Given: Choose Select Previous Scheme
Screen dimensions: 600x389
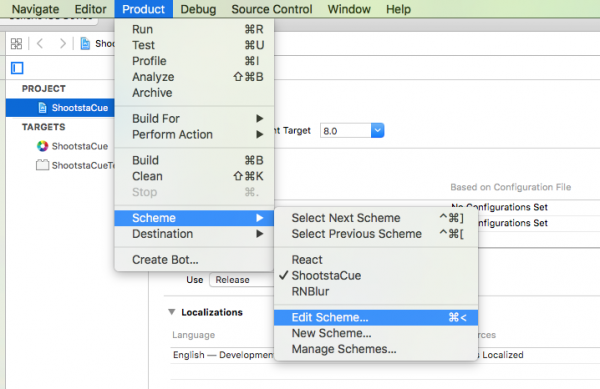Looking at the screenshot, I should pyautogui.click(x=376, y=234).
